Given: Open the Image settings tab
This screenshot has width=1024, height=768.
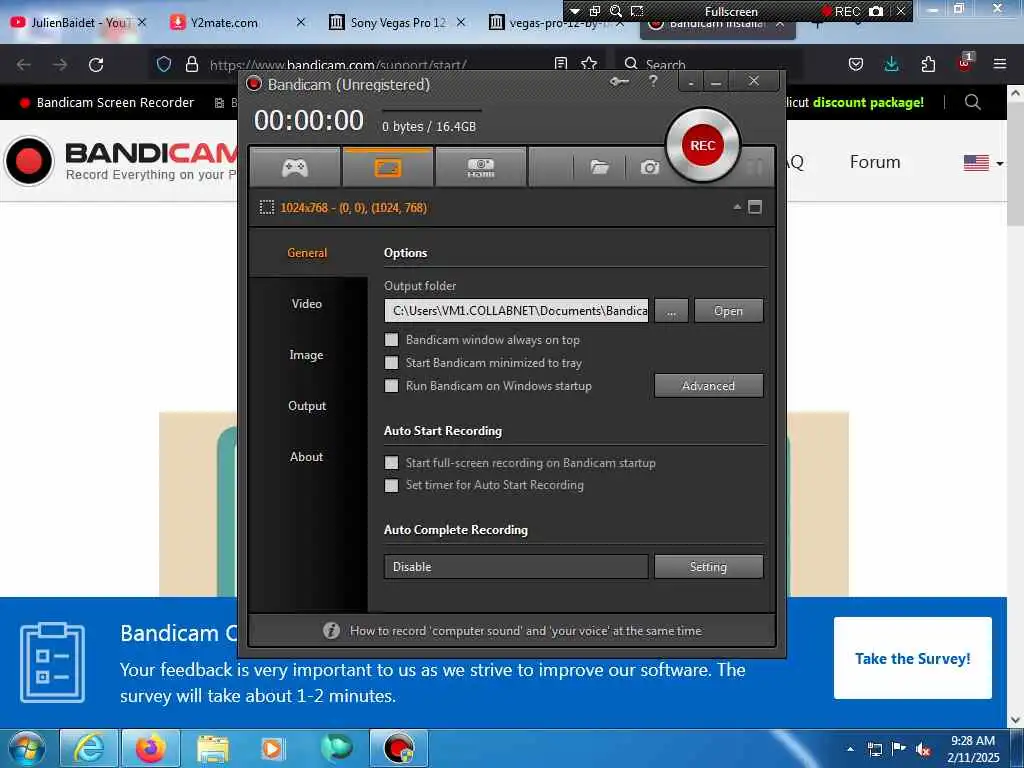Looking at the screenshot, I should (307, 355).
